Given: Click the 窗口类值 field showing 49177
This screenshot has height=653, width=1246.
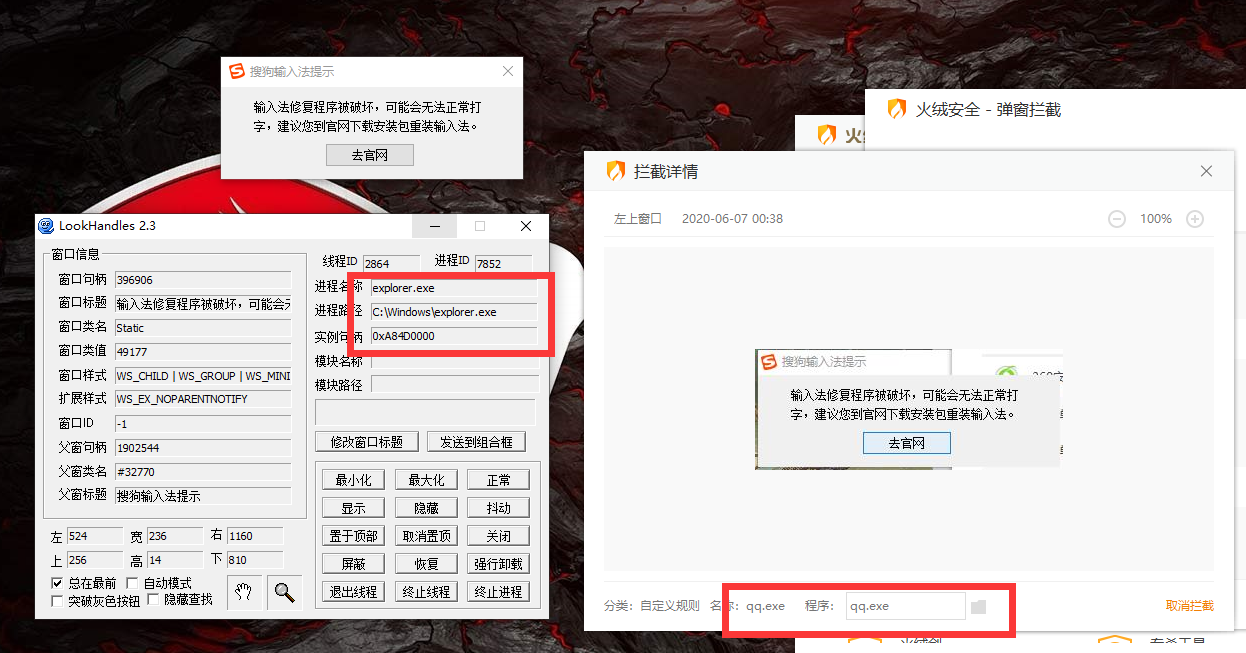Looking at the screenshot, I should coord(203,352).
